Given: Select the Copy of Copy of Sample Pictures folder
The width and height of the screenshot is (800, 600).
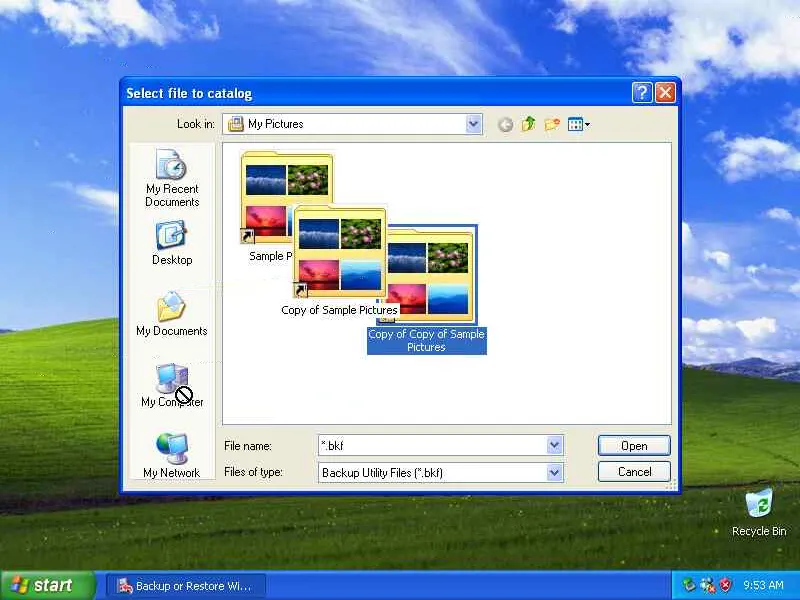Looking at the screenshot, I should 431,276.
